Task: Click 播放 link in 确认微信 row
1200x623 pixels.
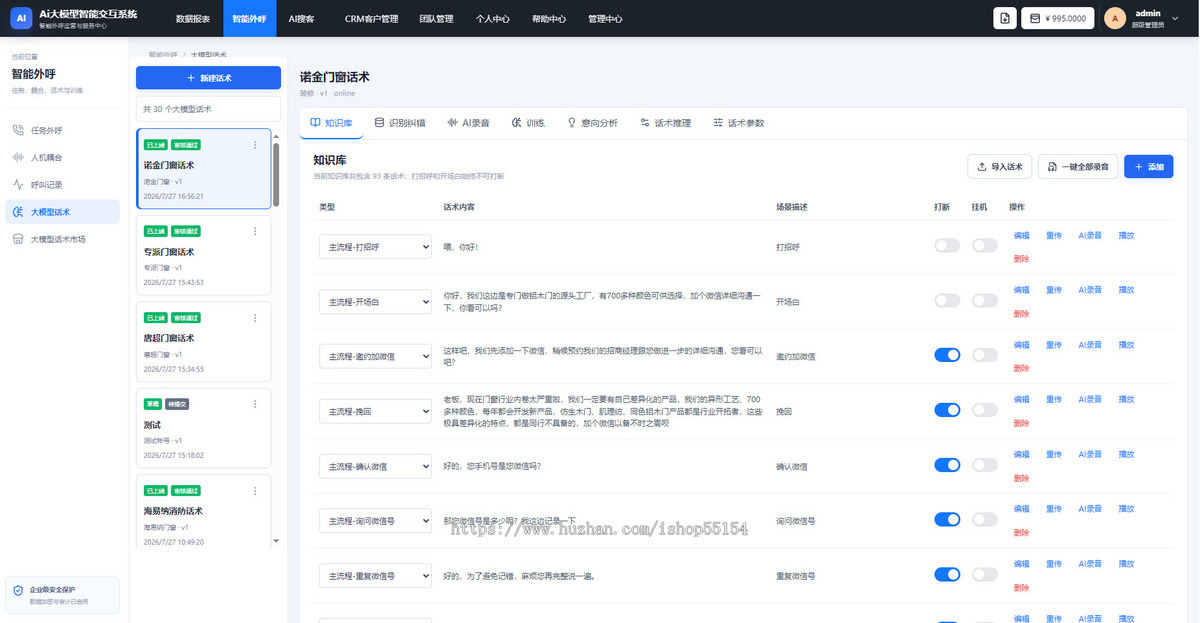Action: pos(1127,454)
